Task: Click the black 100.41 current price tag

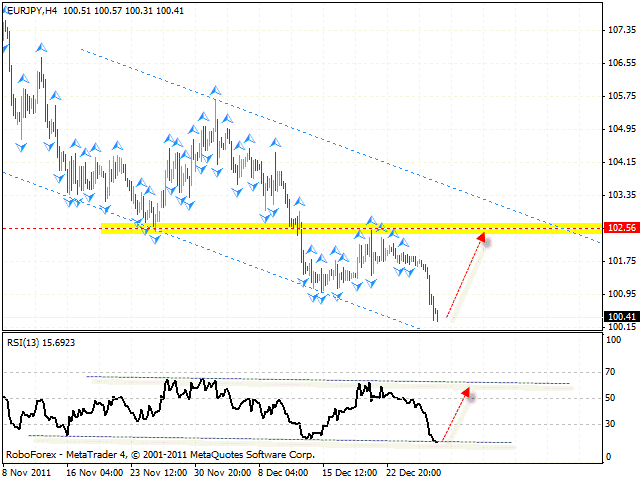Action: (x=621, y=317)
